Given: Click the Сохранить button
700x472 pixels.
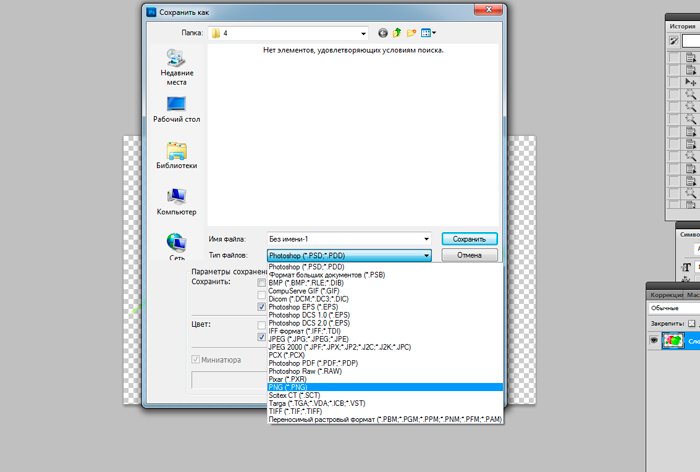Looking at the screenshot, I should pyautogui.click(x=469, y=239).
